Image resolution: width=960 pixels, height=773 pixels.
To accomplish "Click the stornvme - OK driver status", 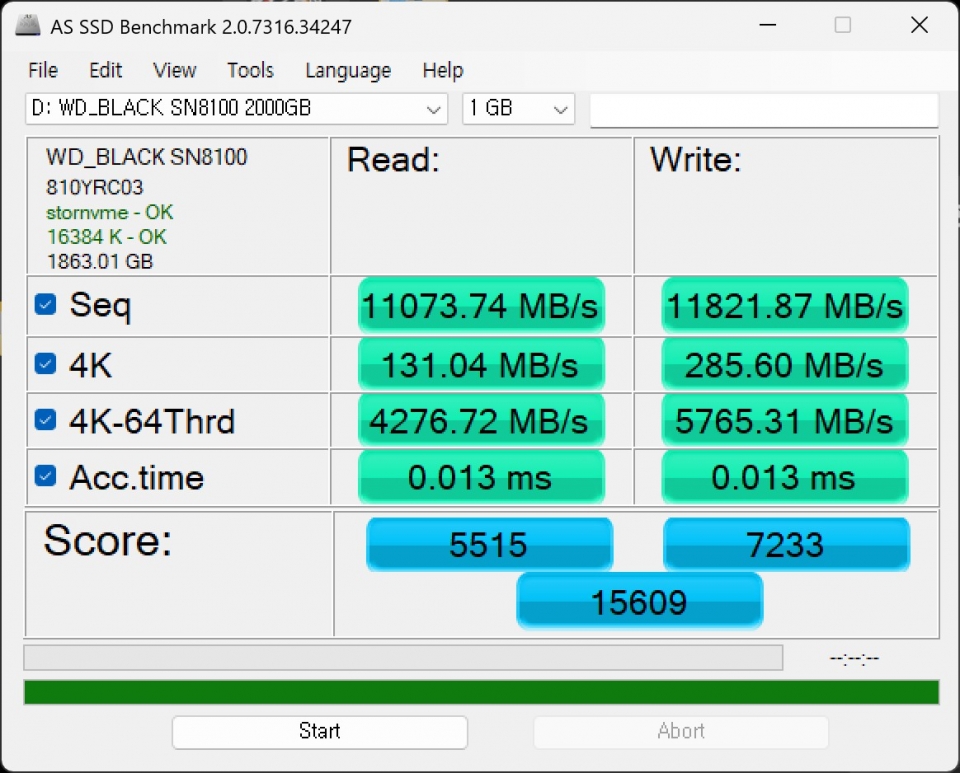I will (110, 212).
